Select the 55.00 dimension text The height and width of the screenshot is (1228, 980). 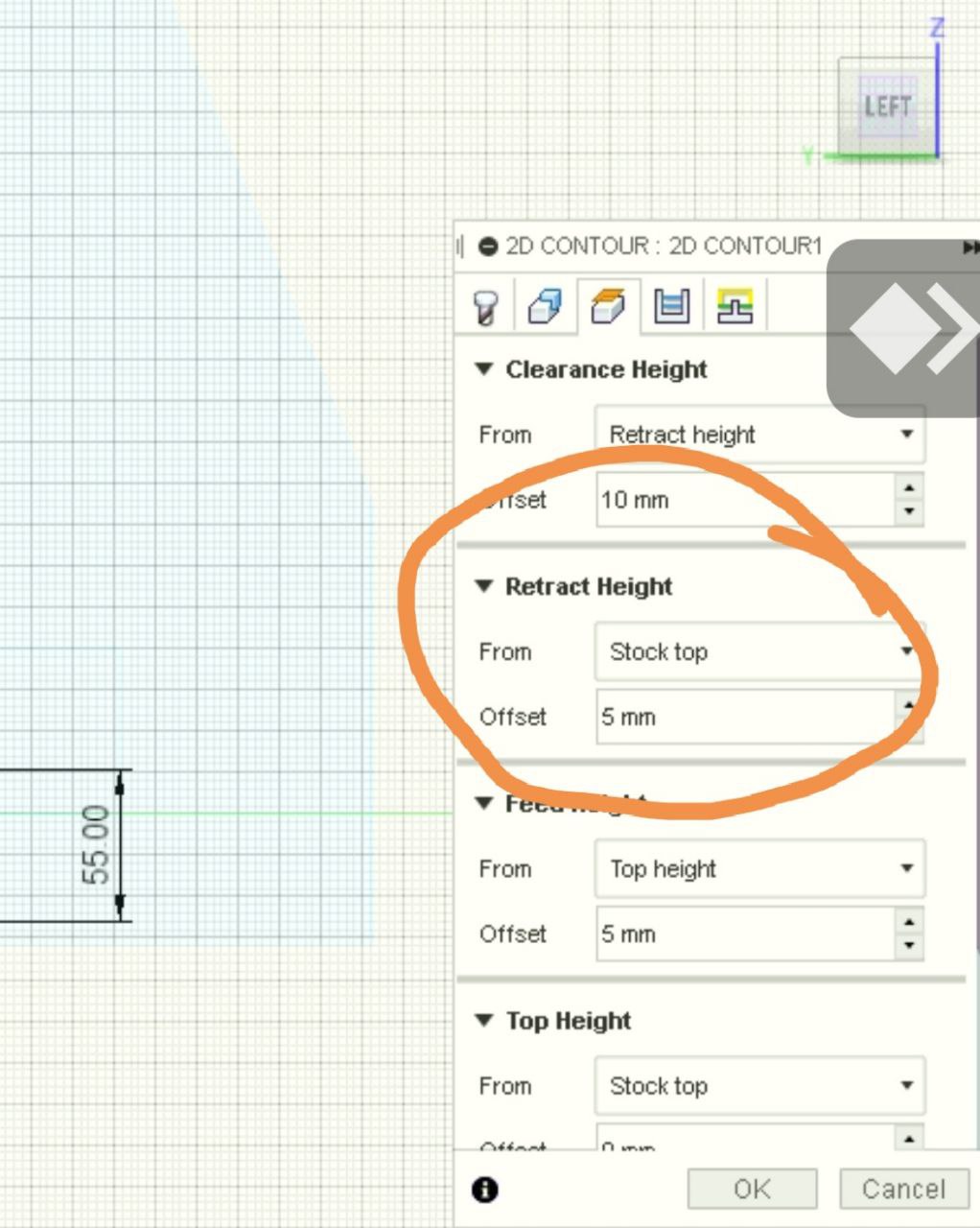[96, 845]
